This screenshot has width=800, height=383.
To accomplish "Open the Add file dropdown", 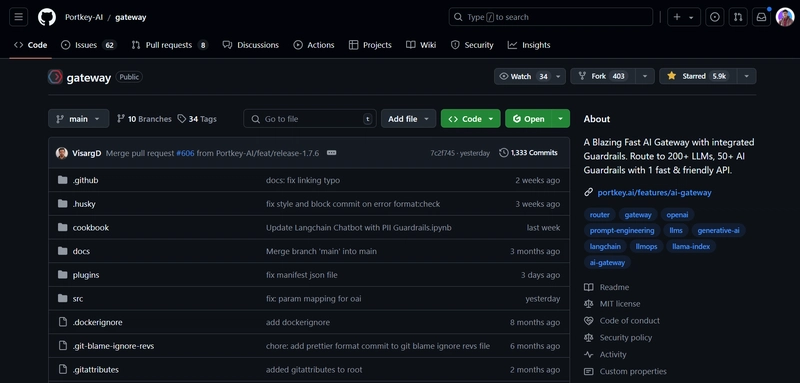I will [x=408, y=119].
